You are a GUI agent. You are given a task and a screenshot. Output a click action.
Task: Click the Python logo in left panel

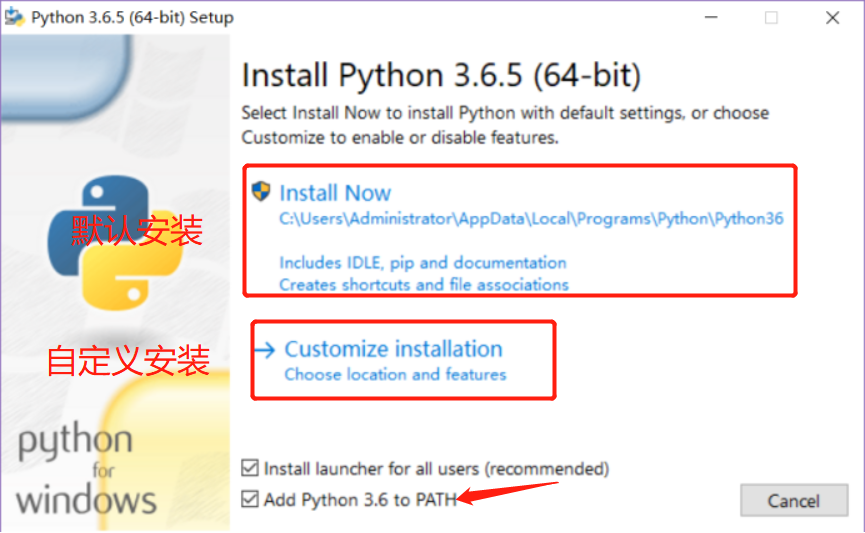pos(113,244)
